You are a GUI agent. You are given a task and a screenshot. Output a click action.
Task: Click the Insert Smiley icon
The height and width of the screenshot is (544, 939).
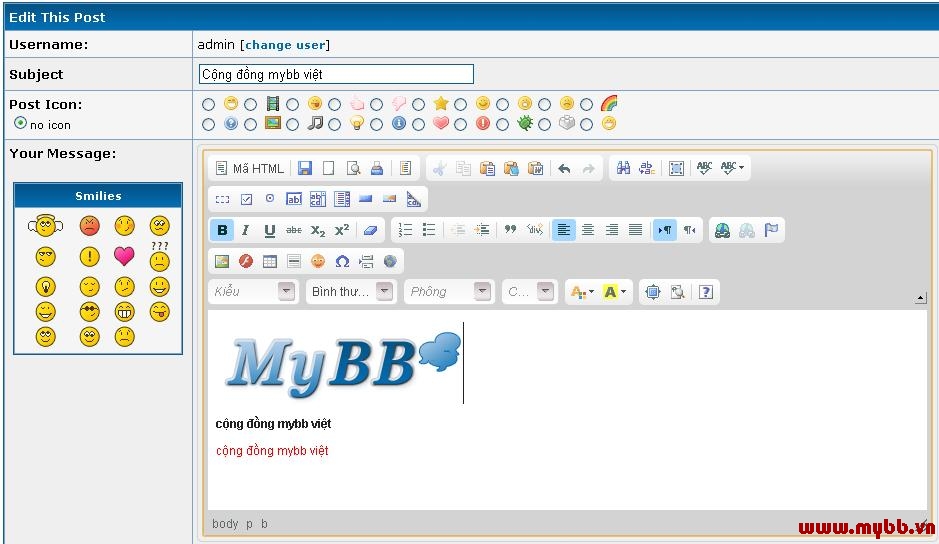click(x=318, y=261)
